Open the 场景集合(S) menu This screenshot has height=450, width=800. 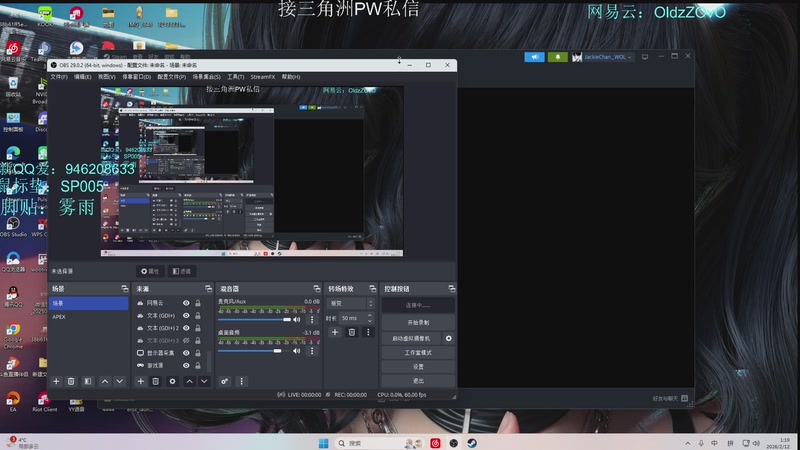click(x=207, y=77)
